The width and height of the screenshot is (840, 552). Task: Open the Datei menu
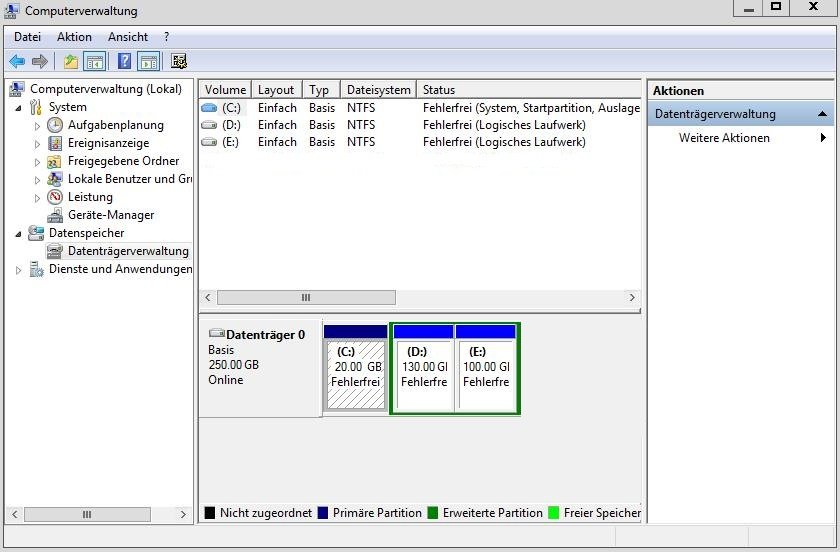pos(27,37)
